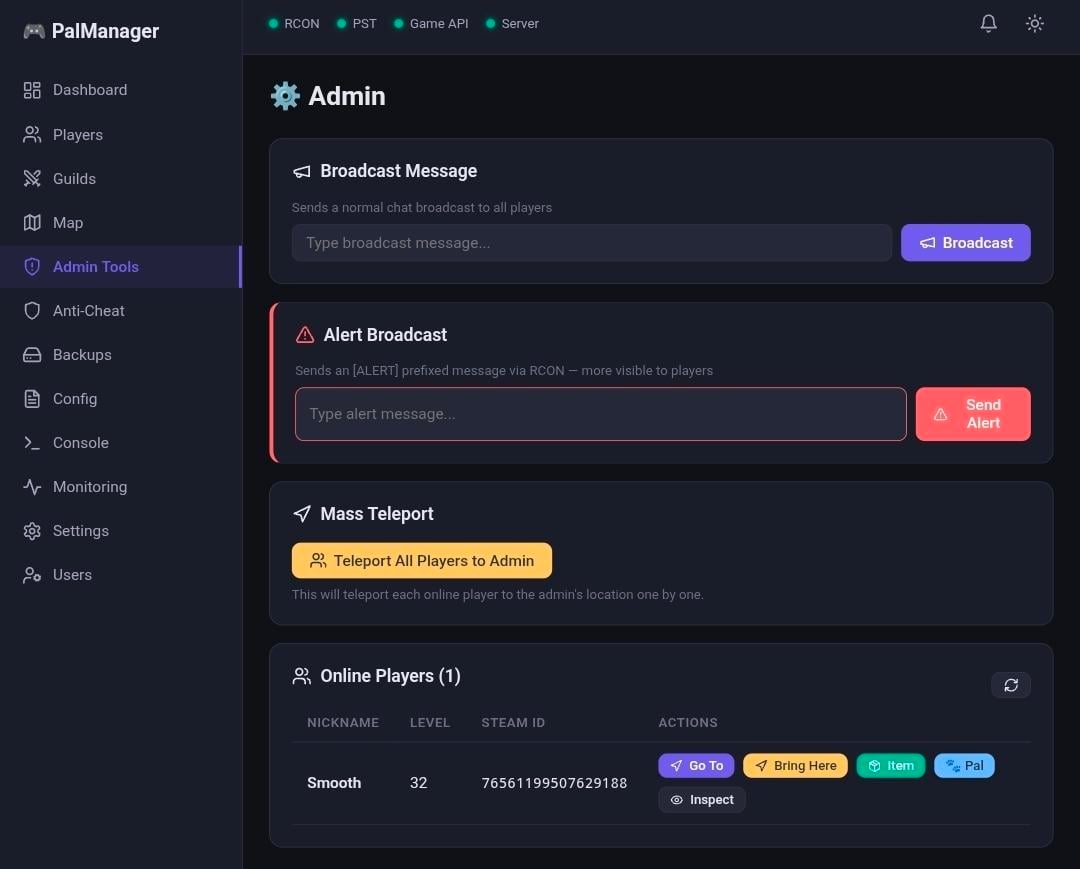The width and height of the screenshot is (1080, 869).
Task: Click the Monitoring pulse icon
Action: coord(32,487)
